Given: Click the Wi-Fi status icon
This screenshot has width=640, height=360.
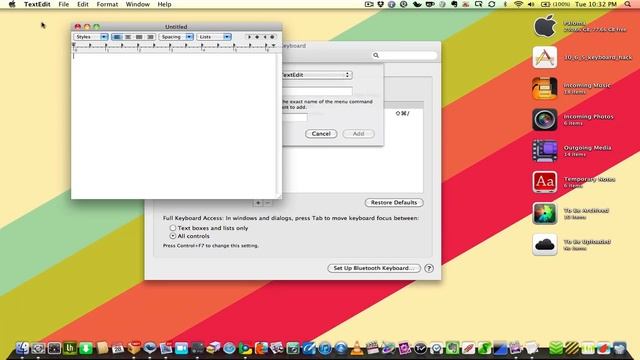Looking at the screenshot, I should point(518,4).
